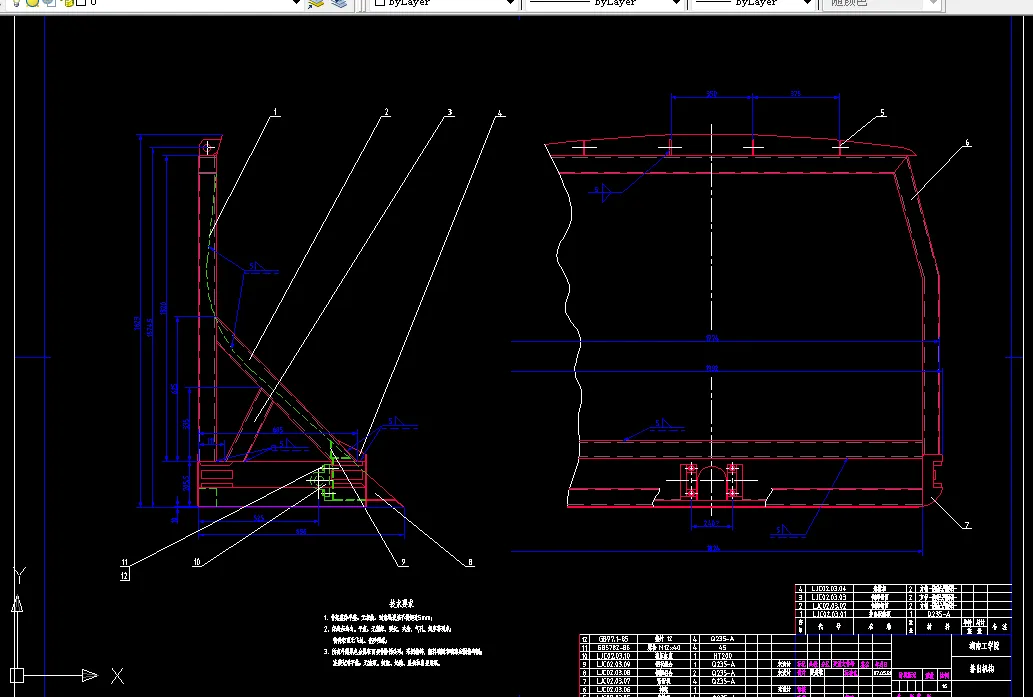
Task: Click material cell HT200 in parts list
Action: pyautogui.click(x=723, y=656)
